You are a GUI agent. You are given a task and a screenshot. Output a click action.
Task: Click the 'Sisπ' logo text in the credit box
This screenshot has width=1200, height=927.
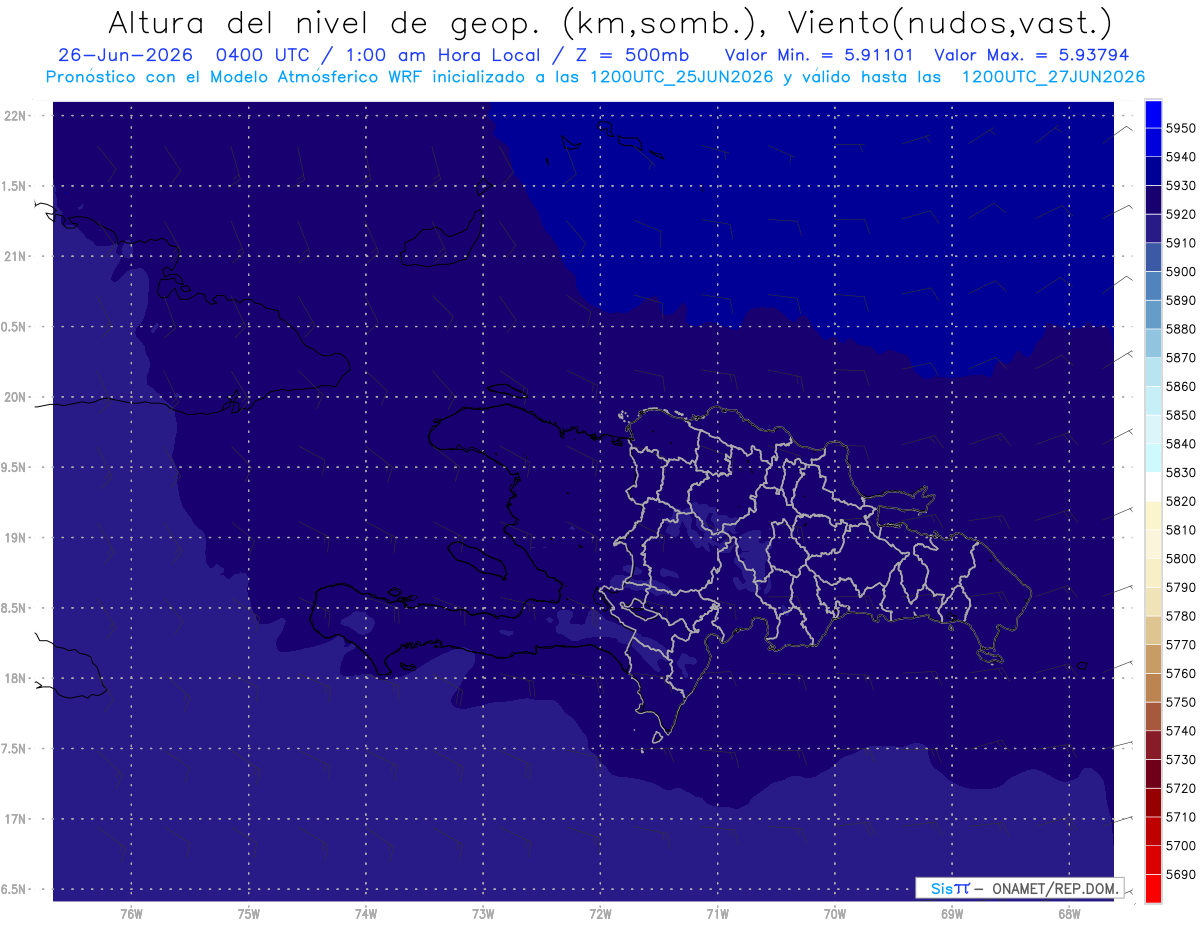[x=949, y=888]
